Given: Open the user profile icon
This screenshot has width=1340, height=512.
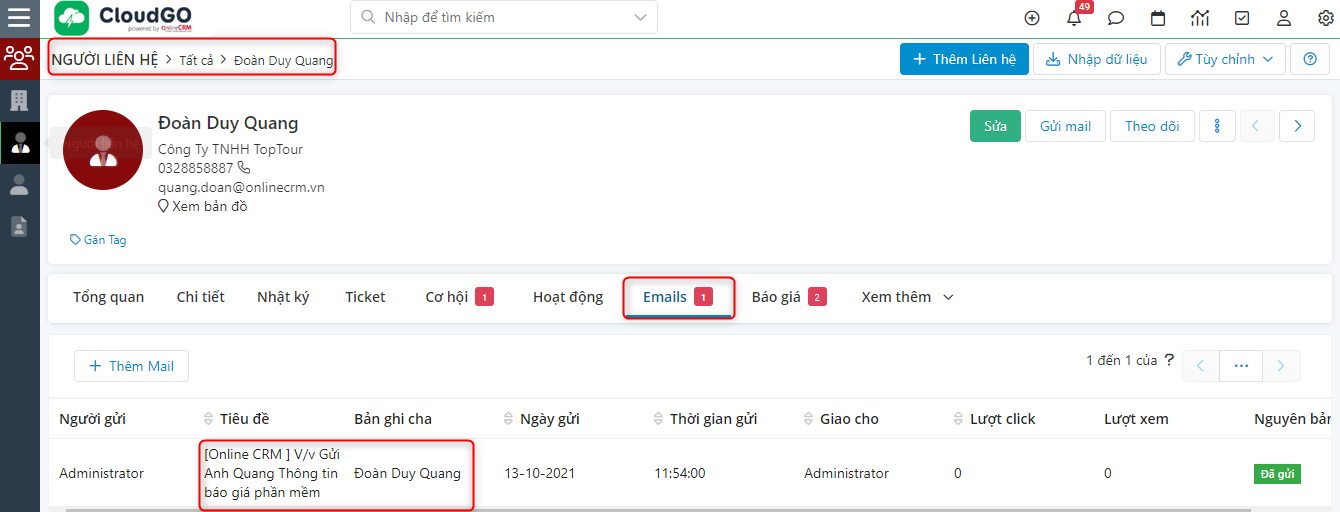Looking at the screenshot, I should (1284, 18).
